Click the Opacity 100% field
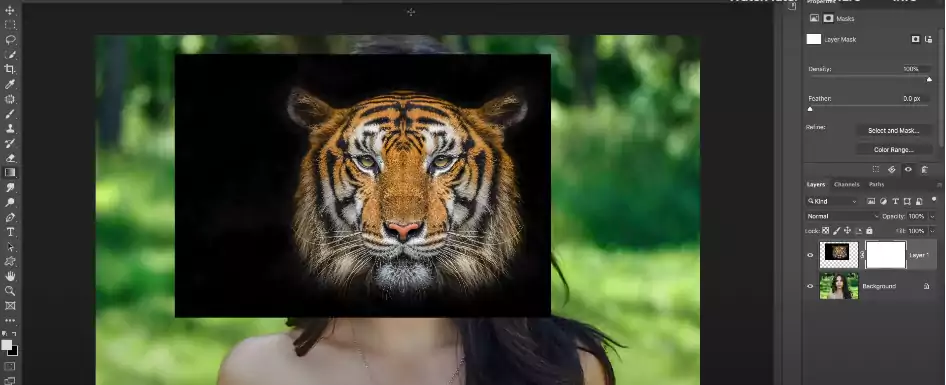946x385 pixels. click(916, 216)
